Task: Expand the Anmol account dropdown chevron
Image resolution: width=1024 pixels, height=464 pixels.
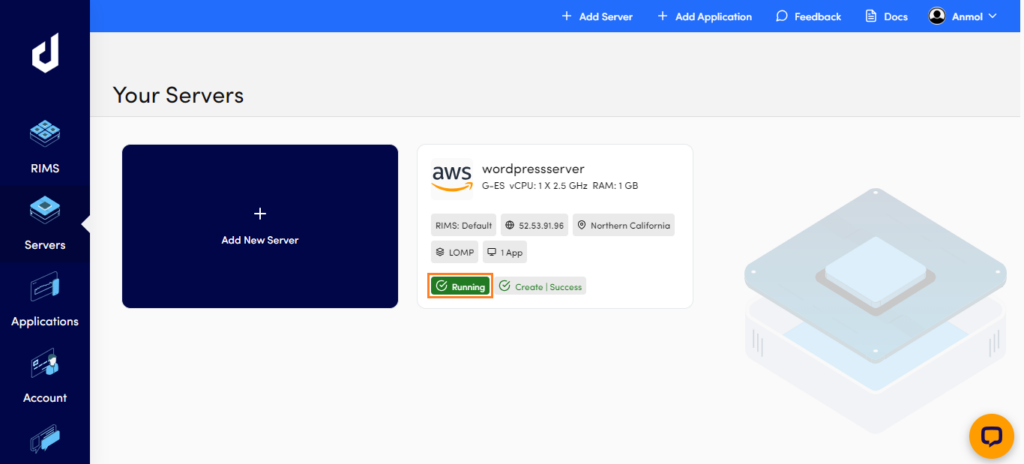Action: (993, 16)
